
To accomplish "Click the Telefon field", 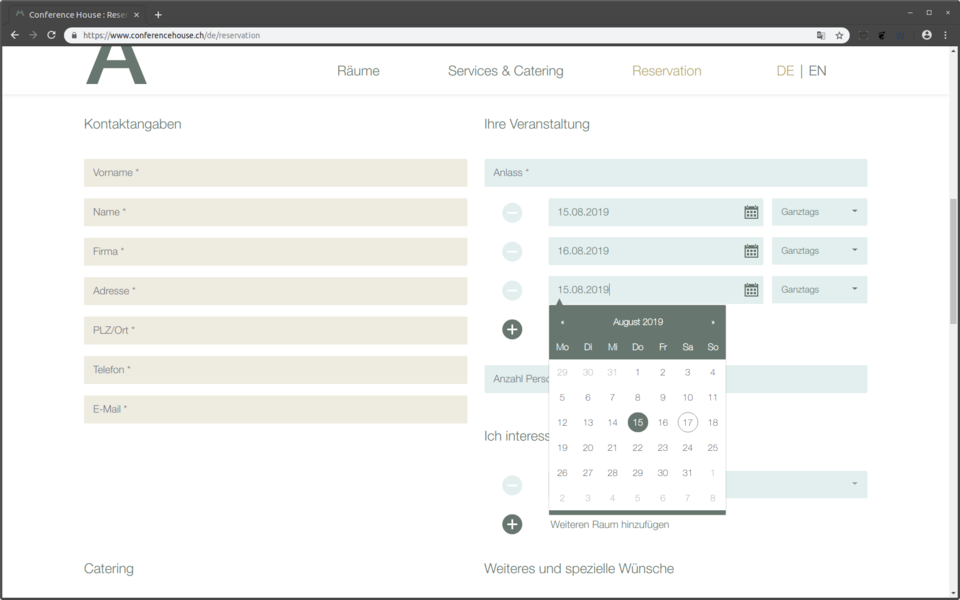I will [276, 370].
